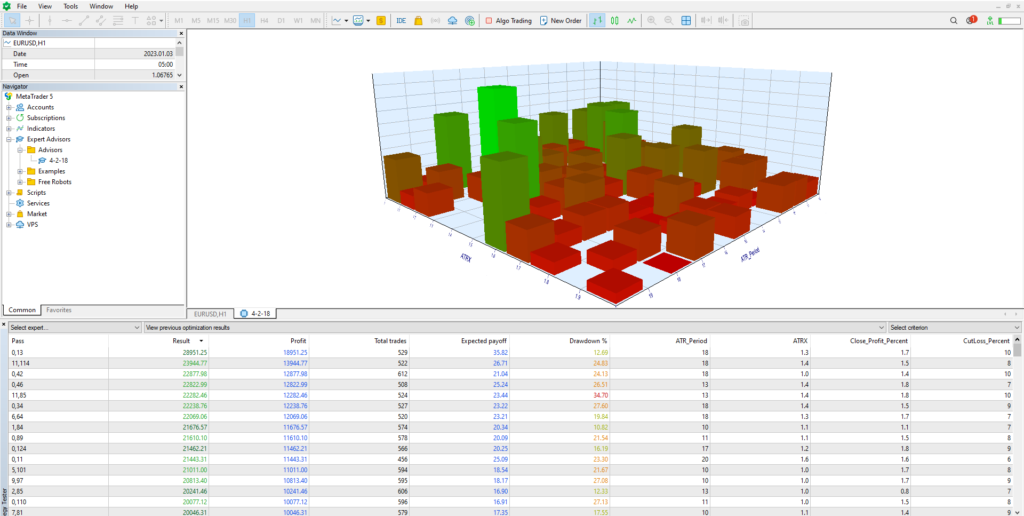Switch to the Favorites tab in Navigator
Screen dimensions: 1024x516
click(x=58, y=310)
